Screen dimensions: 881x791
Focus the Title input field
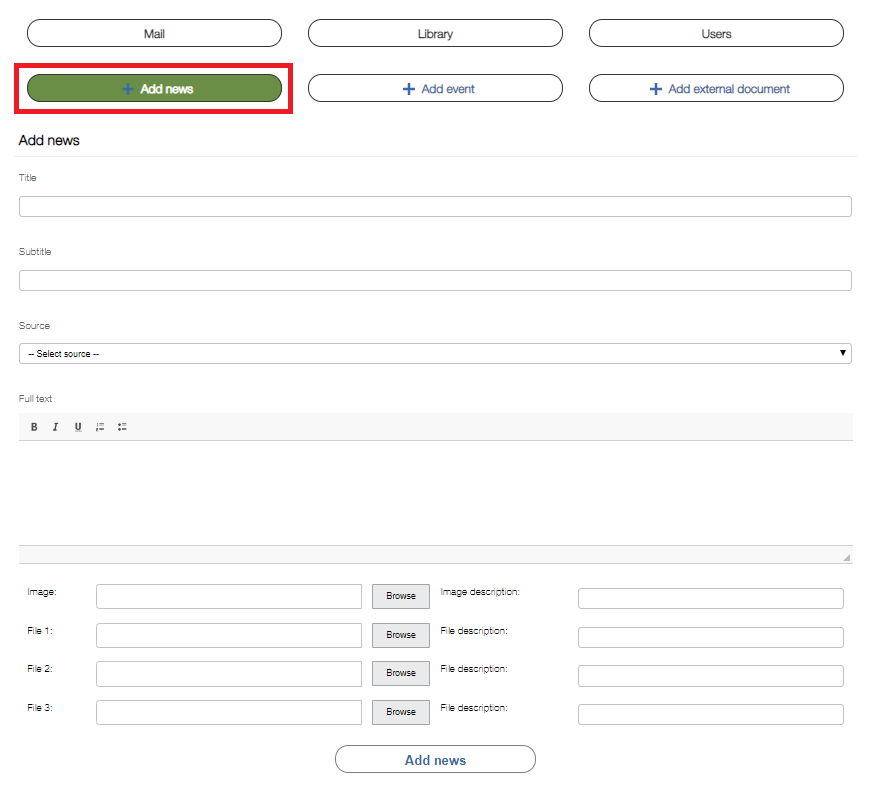click(x=435, y=206)
